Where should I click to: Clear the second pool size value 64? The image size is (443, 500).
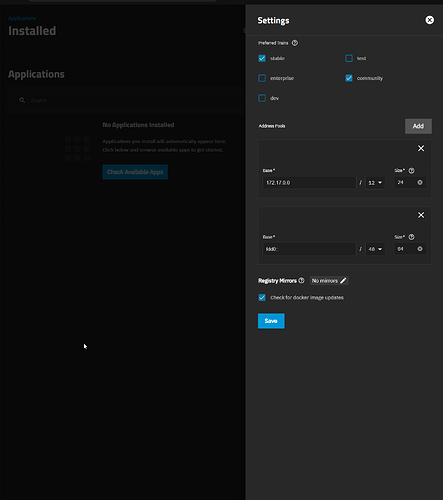420,249
